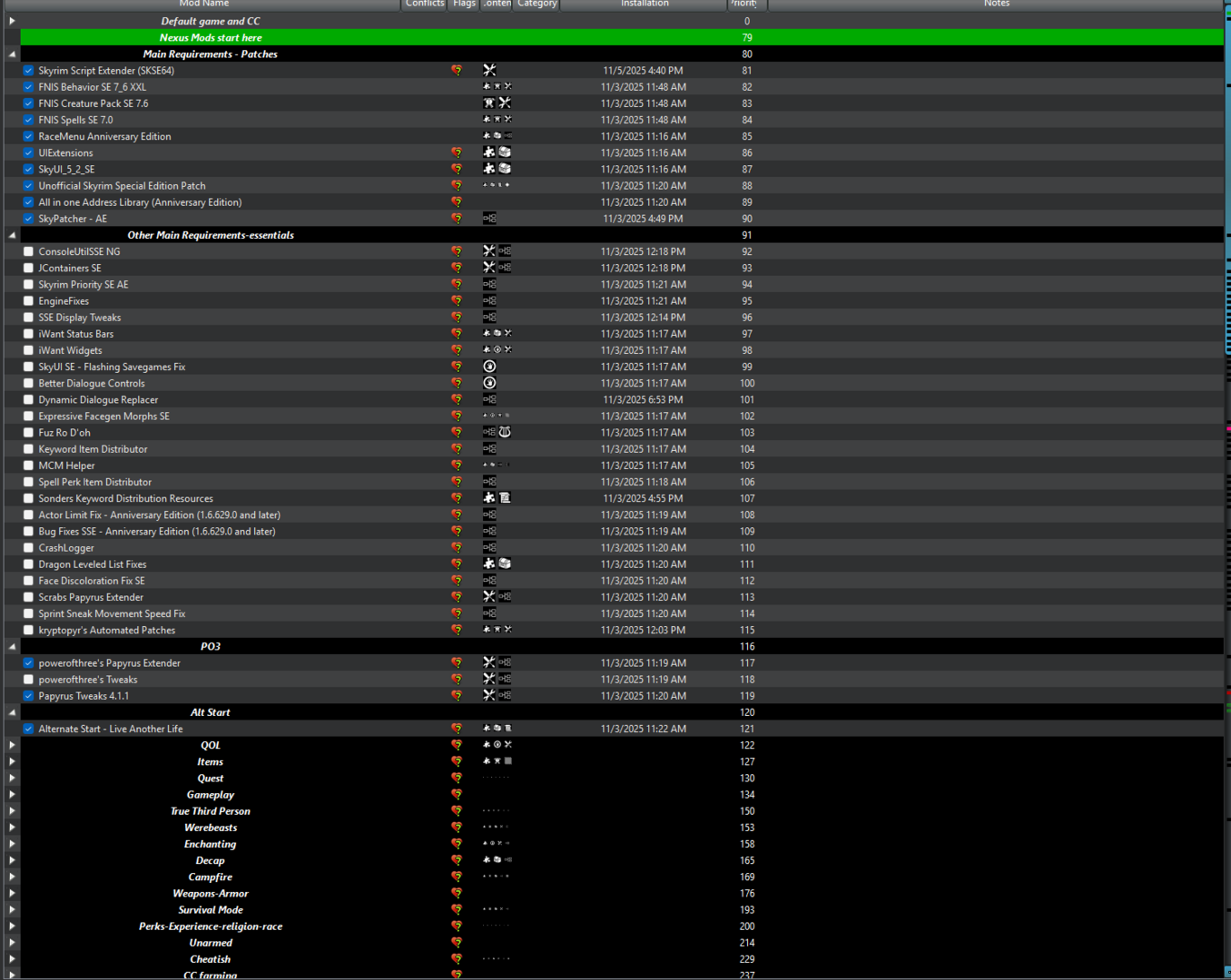Sort by the Notes column header
The image size is (1231, 980).
(x=996, y=5)
